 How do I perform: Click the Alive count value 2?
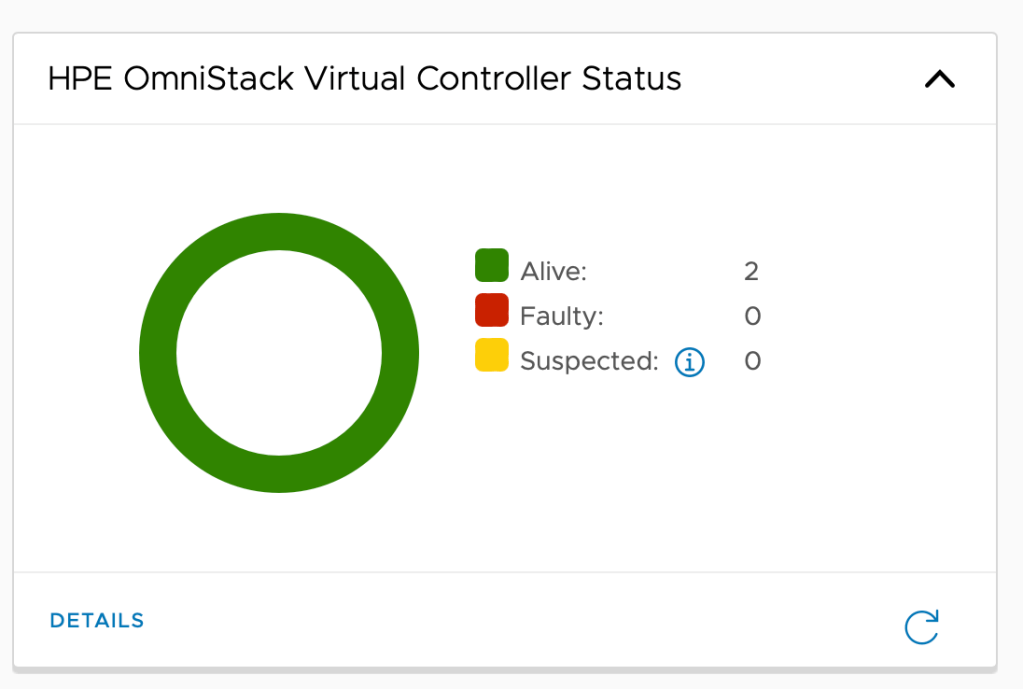[x=751, y=271]
